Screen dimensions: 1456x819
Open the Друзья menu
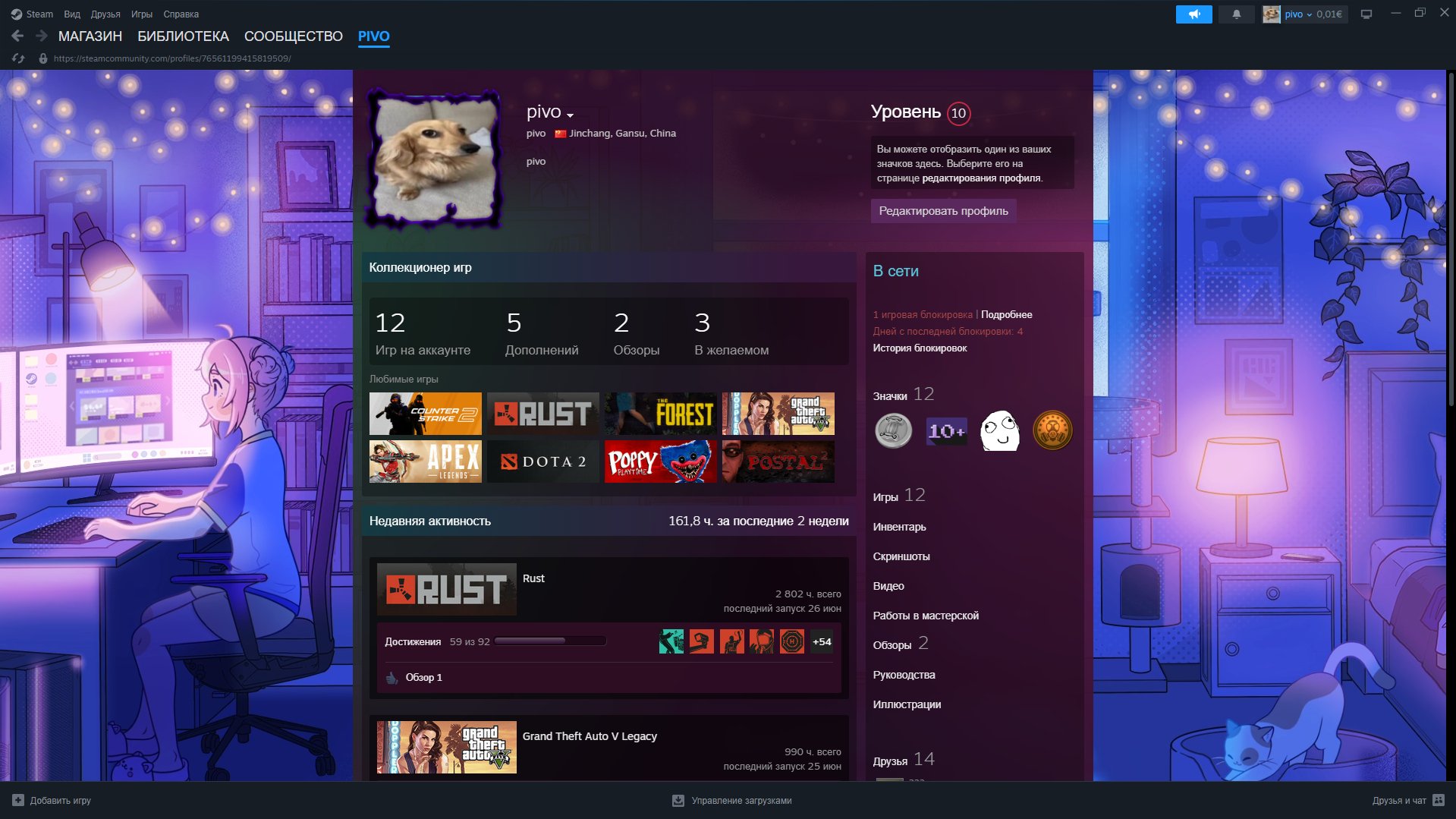point(105,14)
